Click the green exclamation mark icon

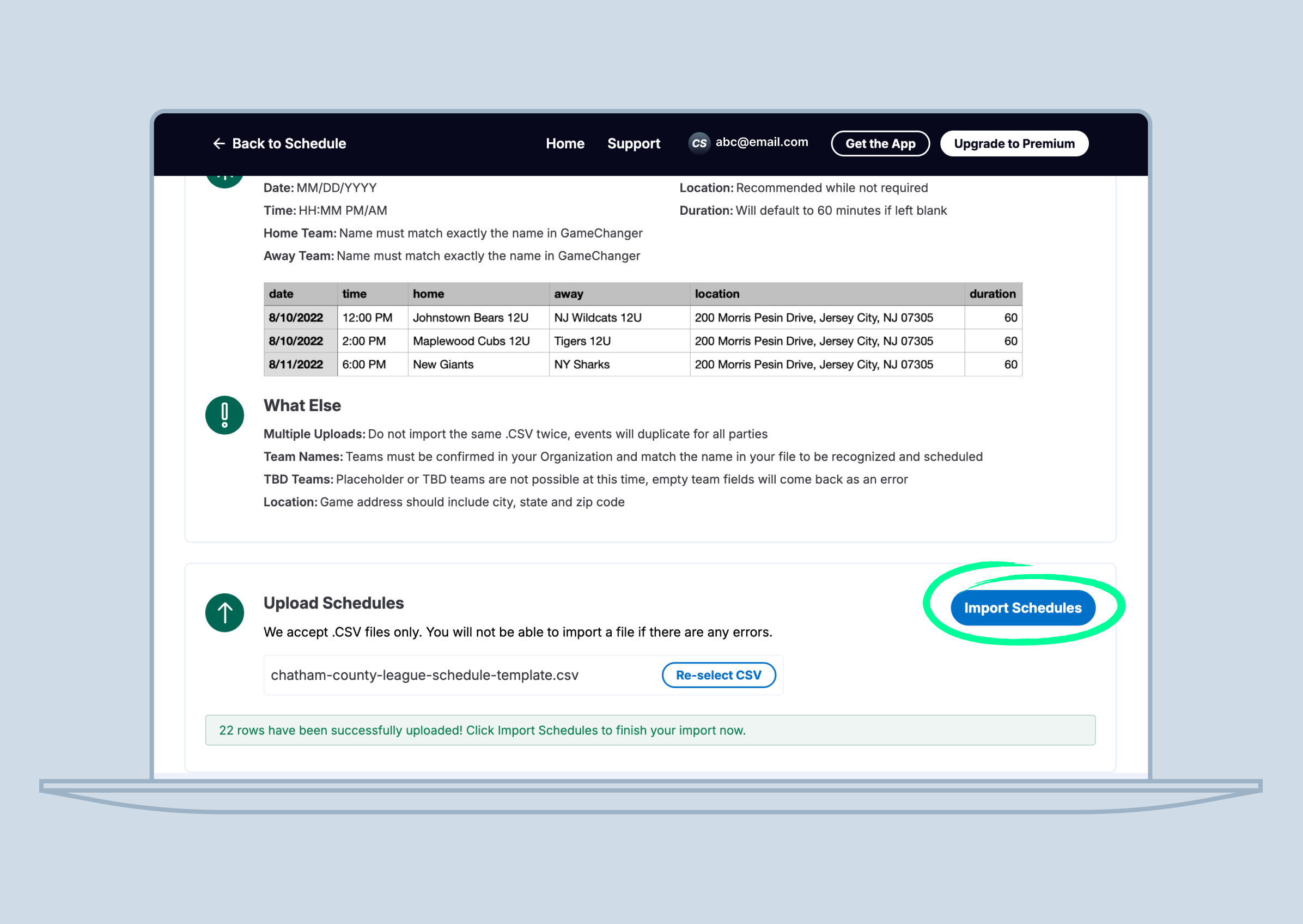click(224, 415)
